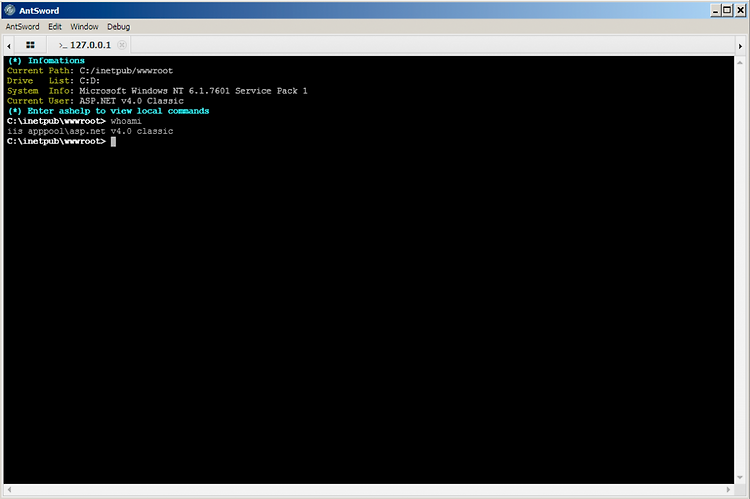
Task: Click the AntSword title bar logo
Action: tap(10, 10)
